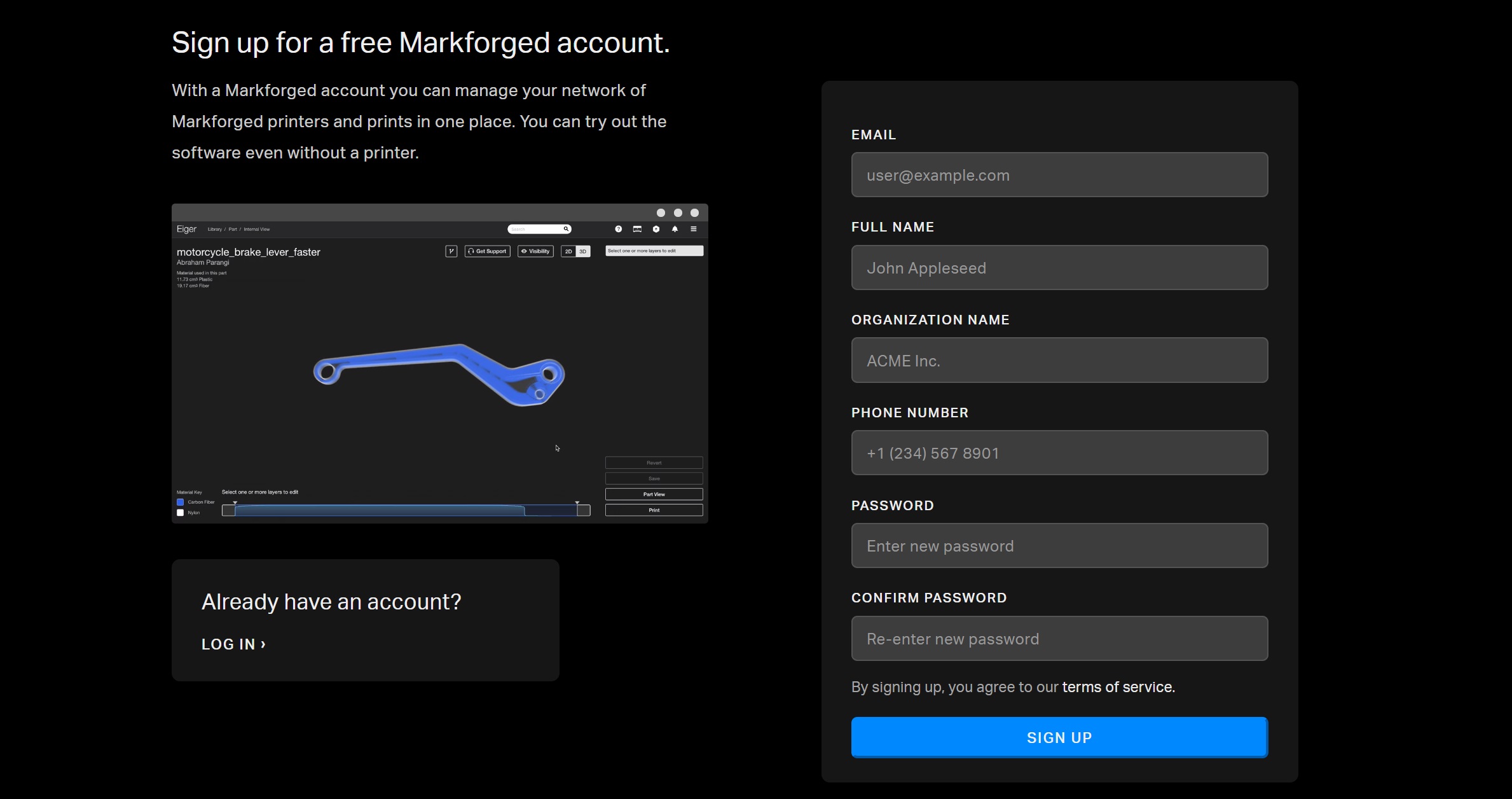The image size is (1512, 799).
Task: Click the Library breadcrumb item
Action: click(x=215, y=229)
